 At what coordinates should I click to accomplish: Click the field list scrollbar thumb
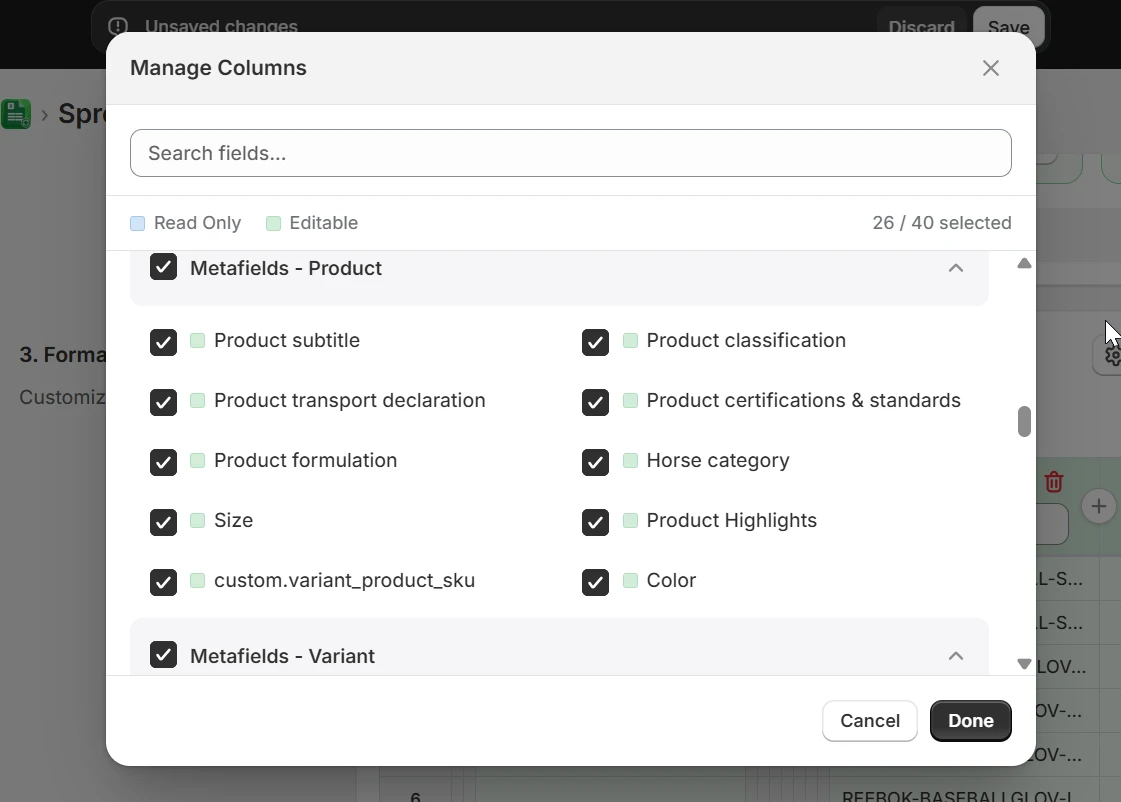[1024, 421]
